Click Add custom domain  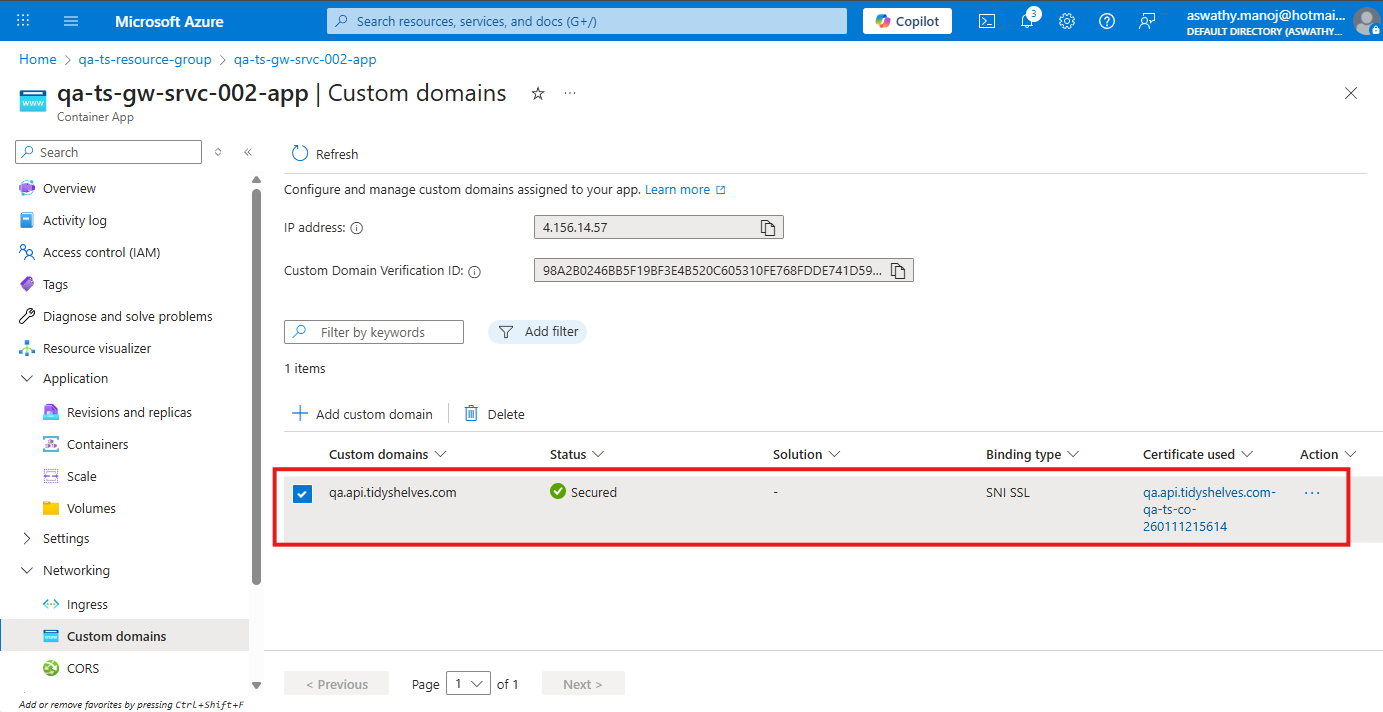click(362, 414)
